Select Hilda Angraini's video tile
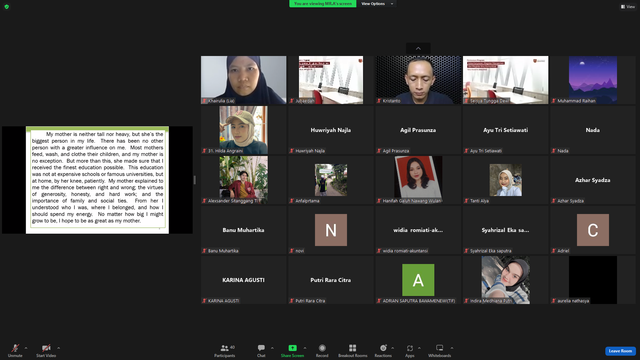Screen dimensions: 640x360 pyautogui.click(x=244, y=130)
